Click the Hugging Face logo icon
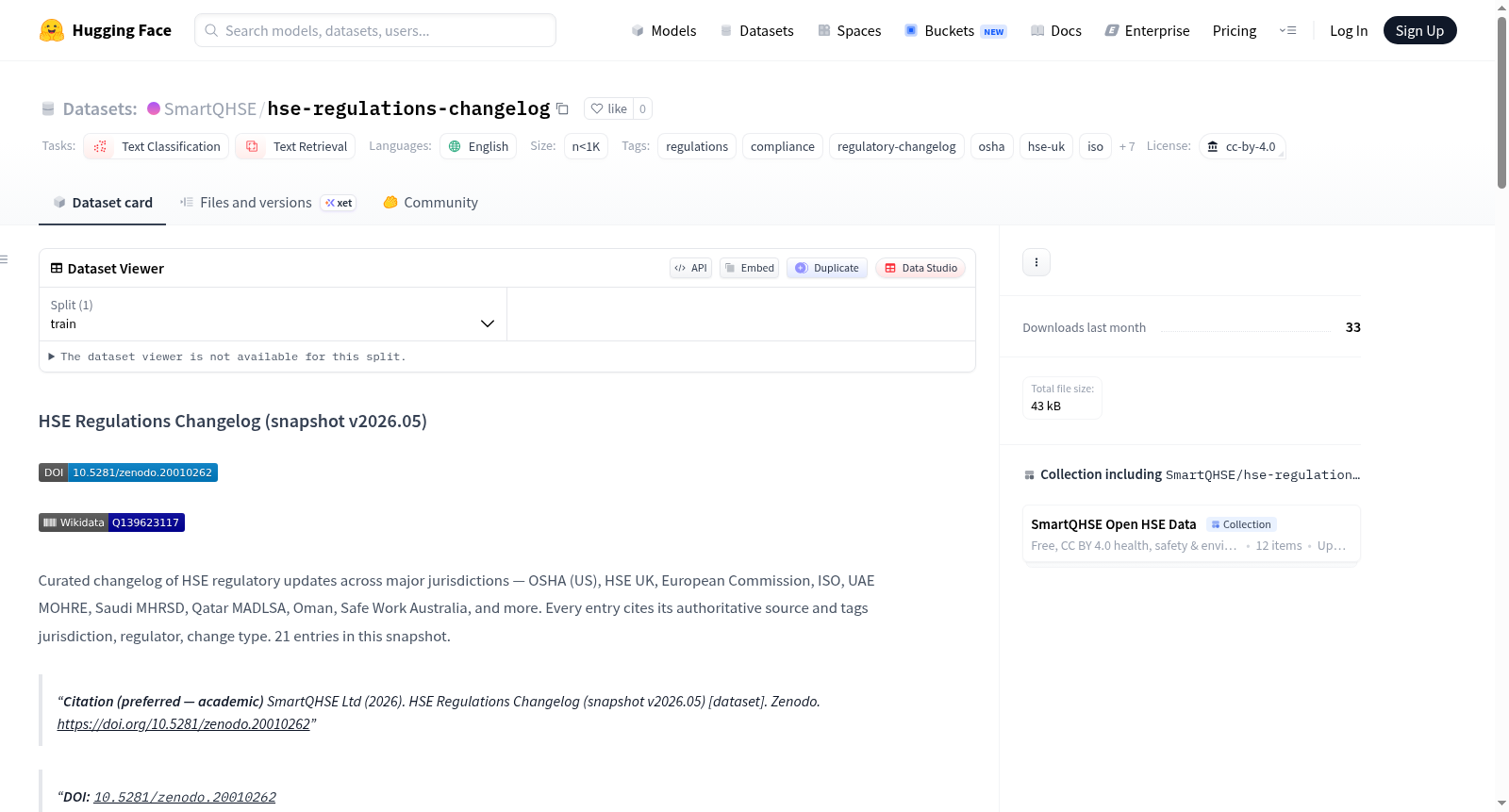Screen dimensions: 1509x812 coord(52,30)
